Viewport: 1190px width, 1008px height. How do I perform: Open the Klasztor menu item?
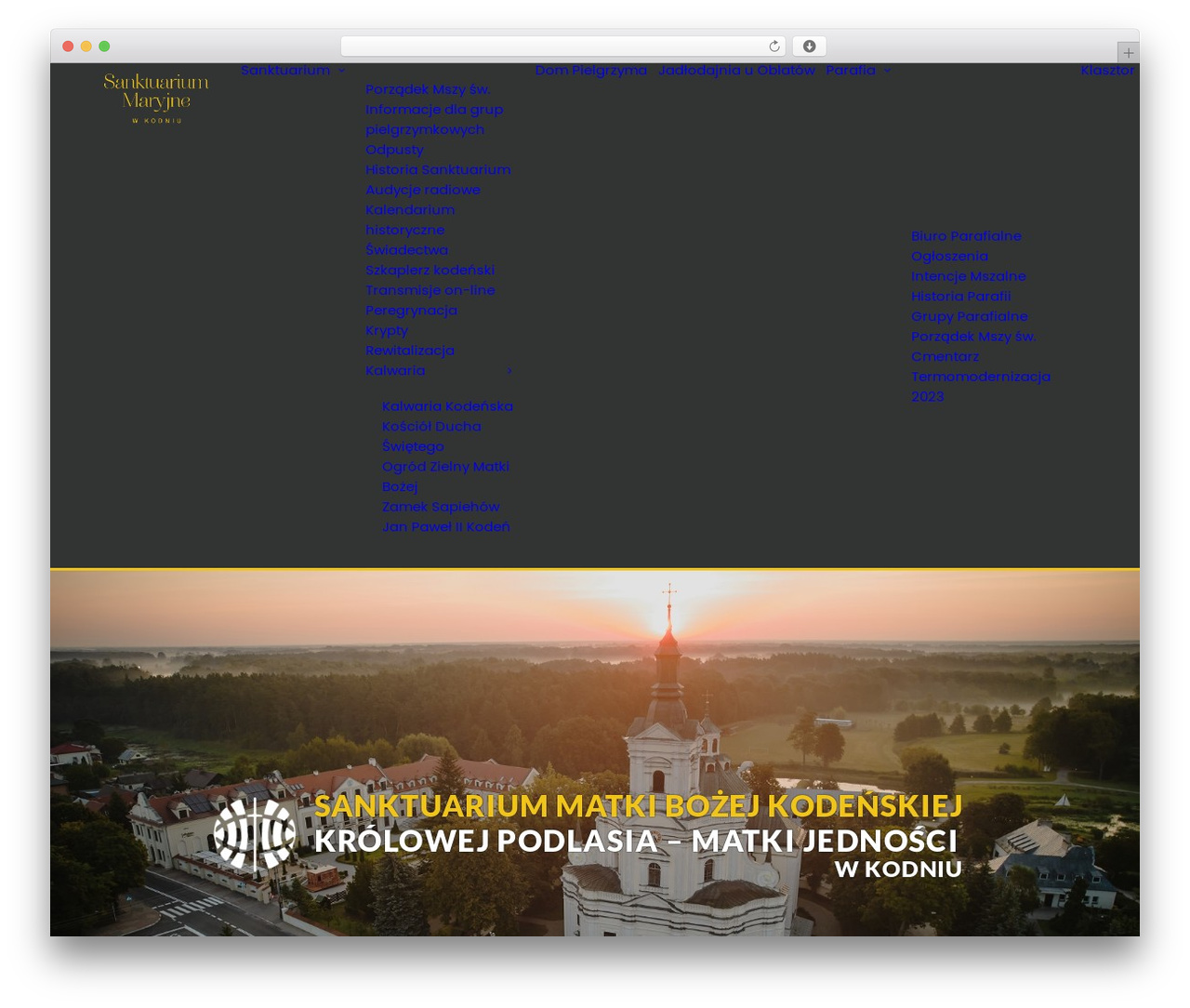(1108, 70)
